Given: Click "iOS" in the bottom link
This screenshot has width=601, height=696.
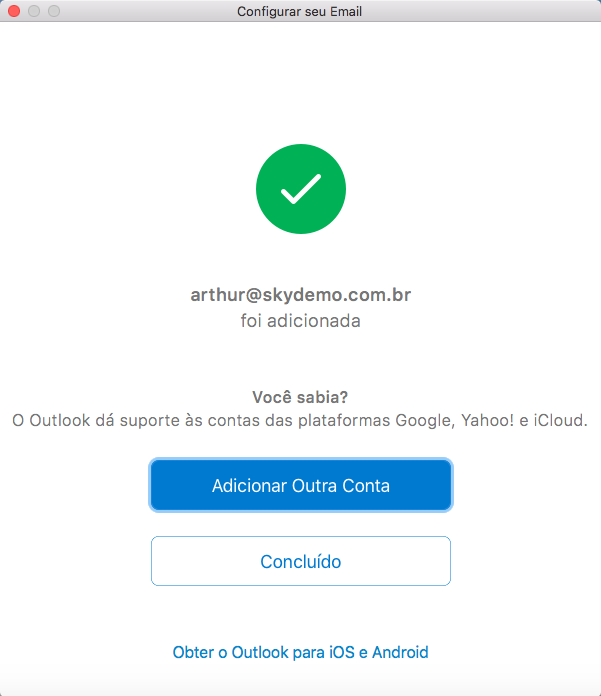Looking at the screenshot, I should click(x=341, y=652).
